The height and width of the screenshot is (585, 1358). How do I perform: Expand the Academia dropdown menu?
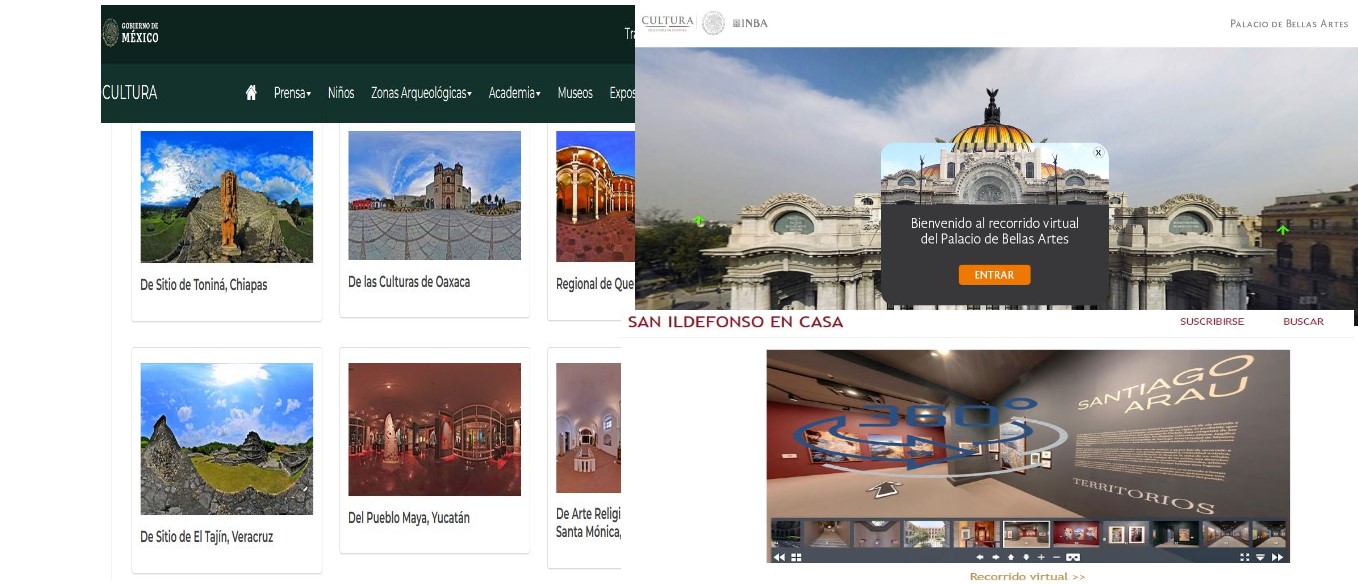514,93
